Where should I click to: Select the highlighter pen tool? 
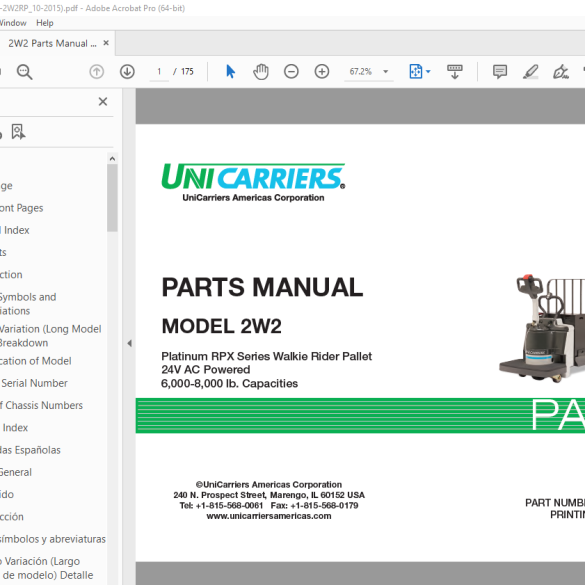530,72
